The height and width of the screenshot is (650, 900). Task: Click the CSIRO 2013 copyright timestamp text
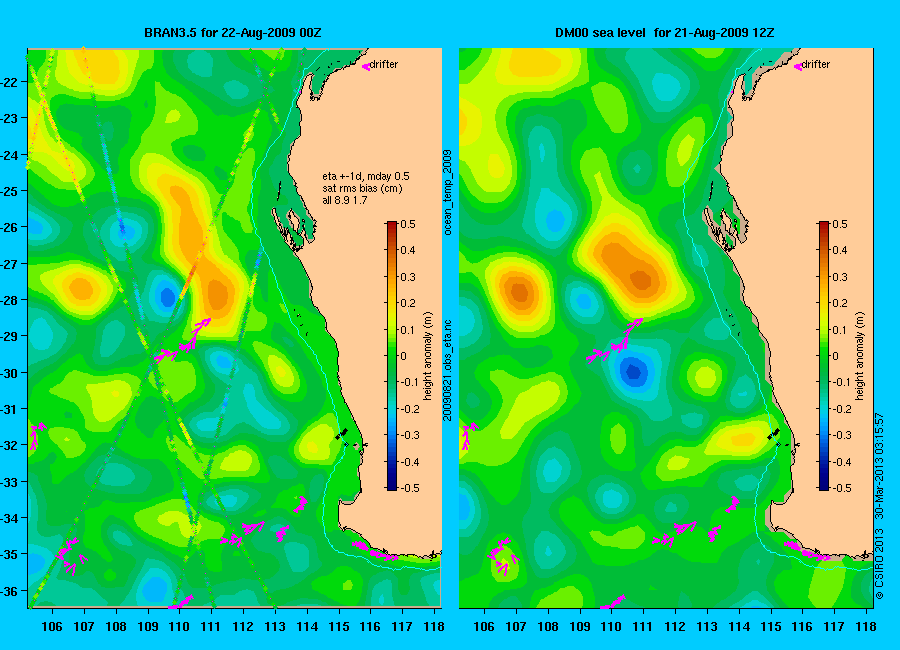pyautogui.click(x=879, y=506)
